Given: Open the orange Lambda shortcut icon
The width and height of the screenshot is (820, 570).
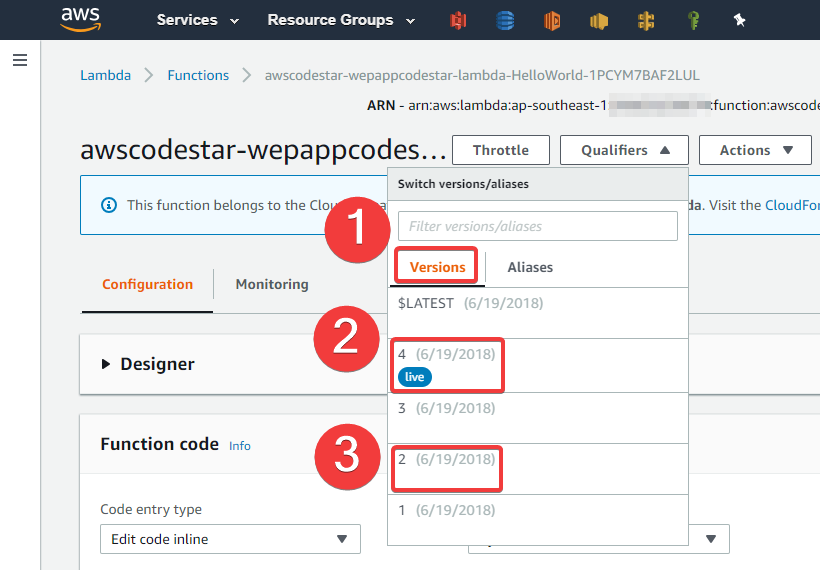Looking at the screenshot, I should point(552,20).
